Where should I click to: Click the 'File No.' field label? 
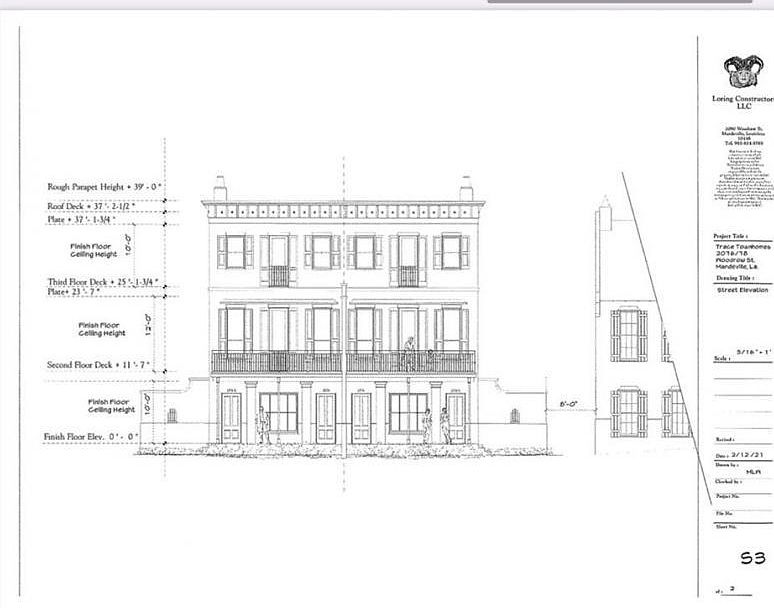click(725, 513)
